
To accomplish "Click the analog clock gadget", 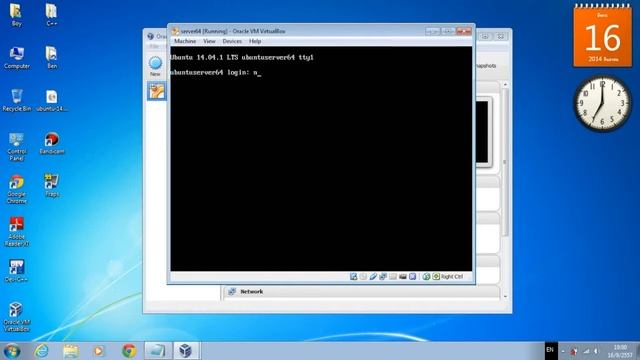I will (x=602, y=104).
